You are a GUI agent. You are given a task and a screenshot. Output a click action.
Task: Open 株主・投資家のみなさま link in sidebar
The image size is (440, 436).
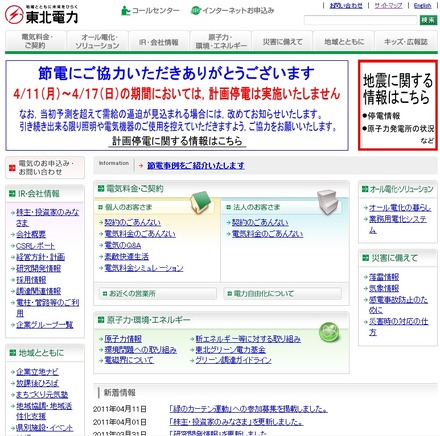47,217
